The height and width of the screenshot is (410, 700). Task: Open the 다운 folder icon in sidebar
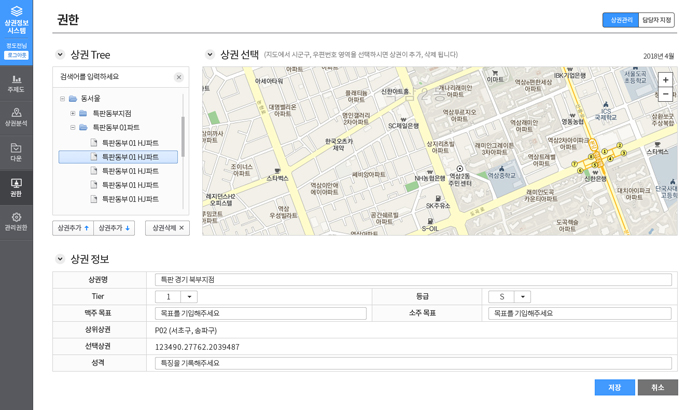click(16, 152)
